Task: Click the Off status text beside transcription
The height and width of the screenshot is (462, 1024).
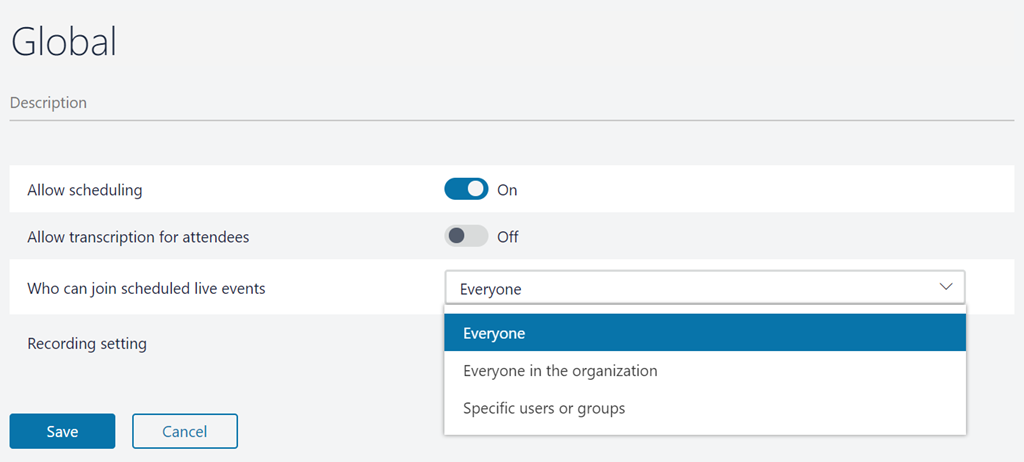Action: pos(508,238)
